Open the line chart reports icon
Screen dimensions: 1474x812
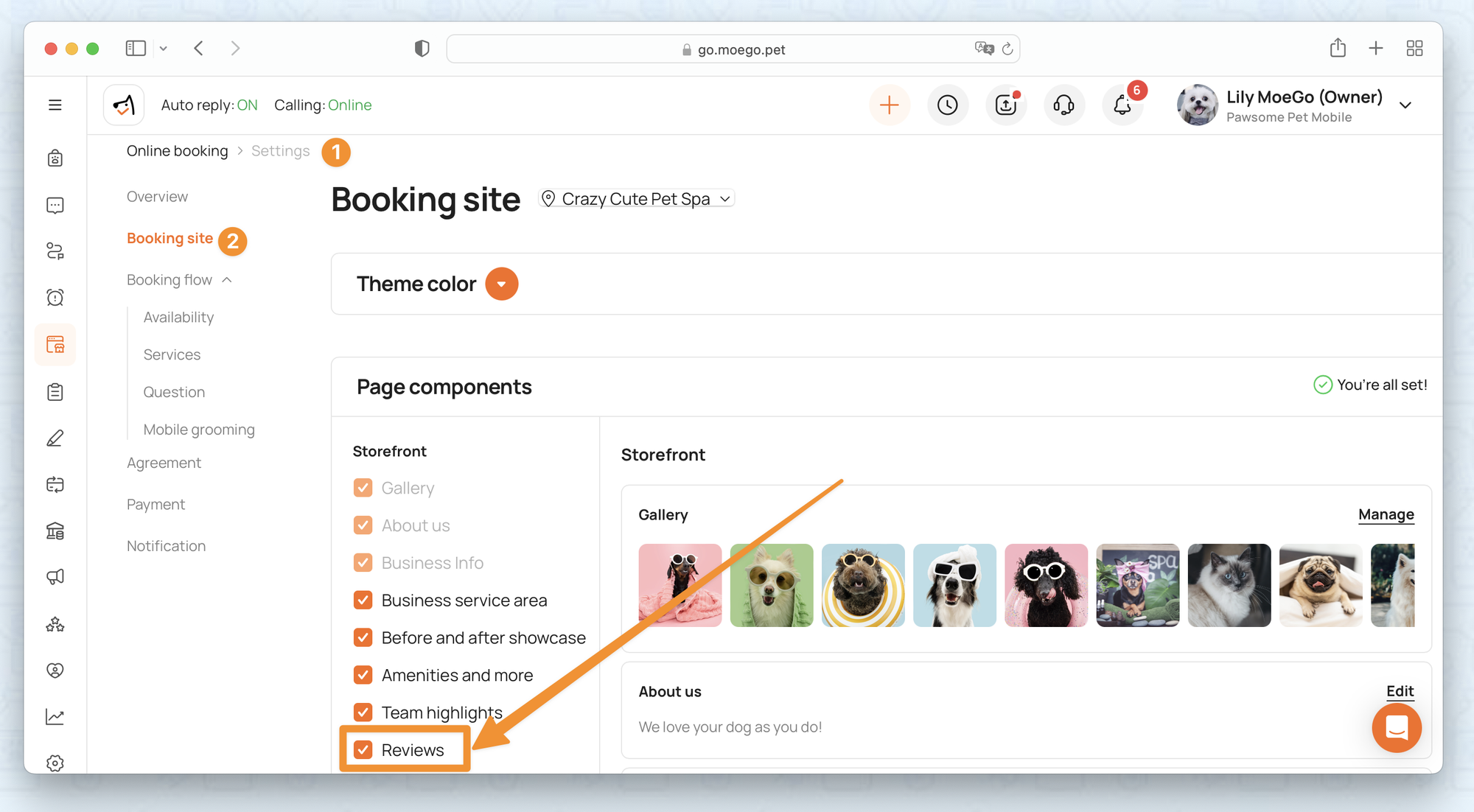coord(55,717)
